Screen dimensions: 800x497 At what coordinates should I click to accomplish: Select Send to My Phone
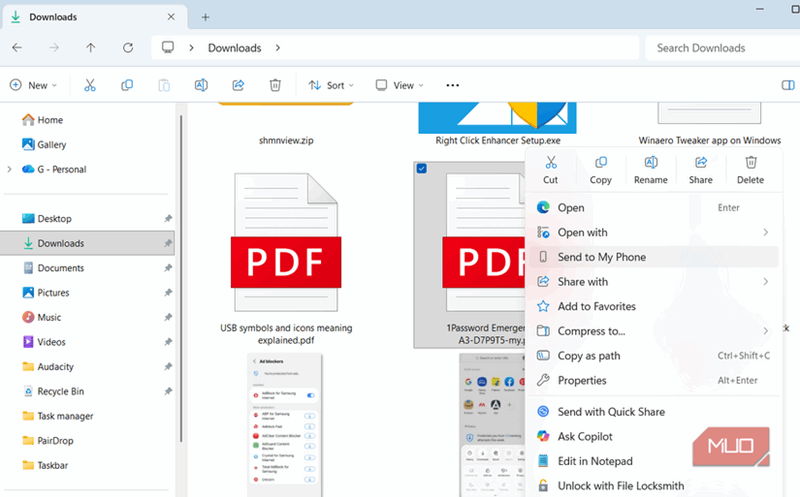(x=601, y=257)
